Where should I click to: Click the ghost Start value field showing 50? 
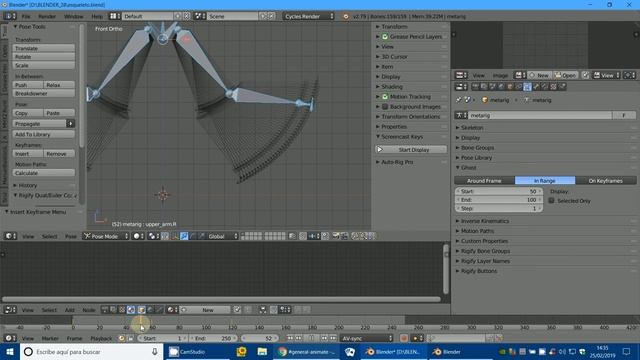click(x=499, y=191)
